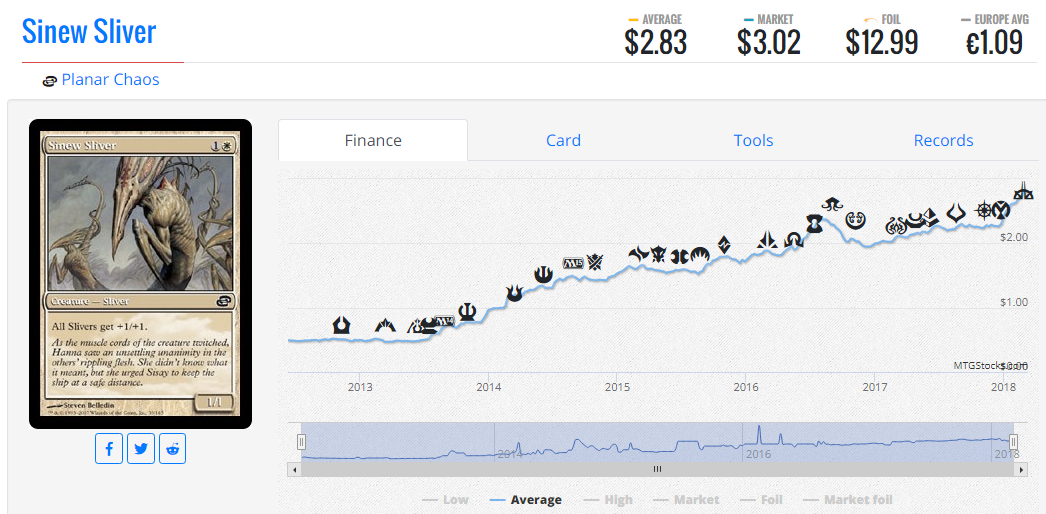Click the 2016 label in the navigator
Image resolution: width=1046 pixels, height=514 pixels.
(758, 454)
